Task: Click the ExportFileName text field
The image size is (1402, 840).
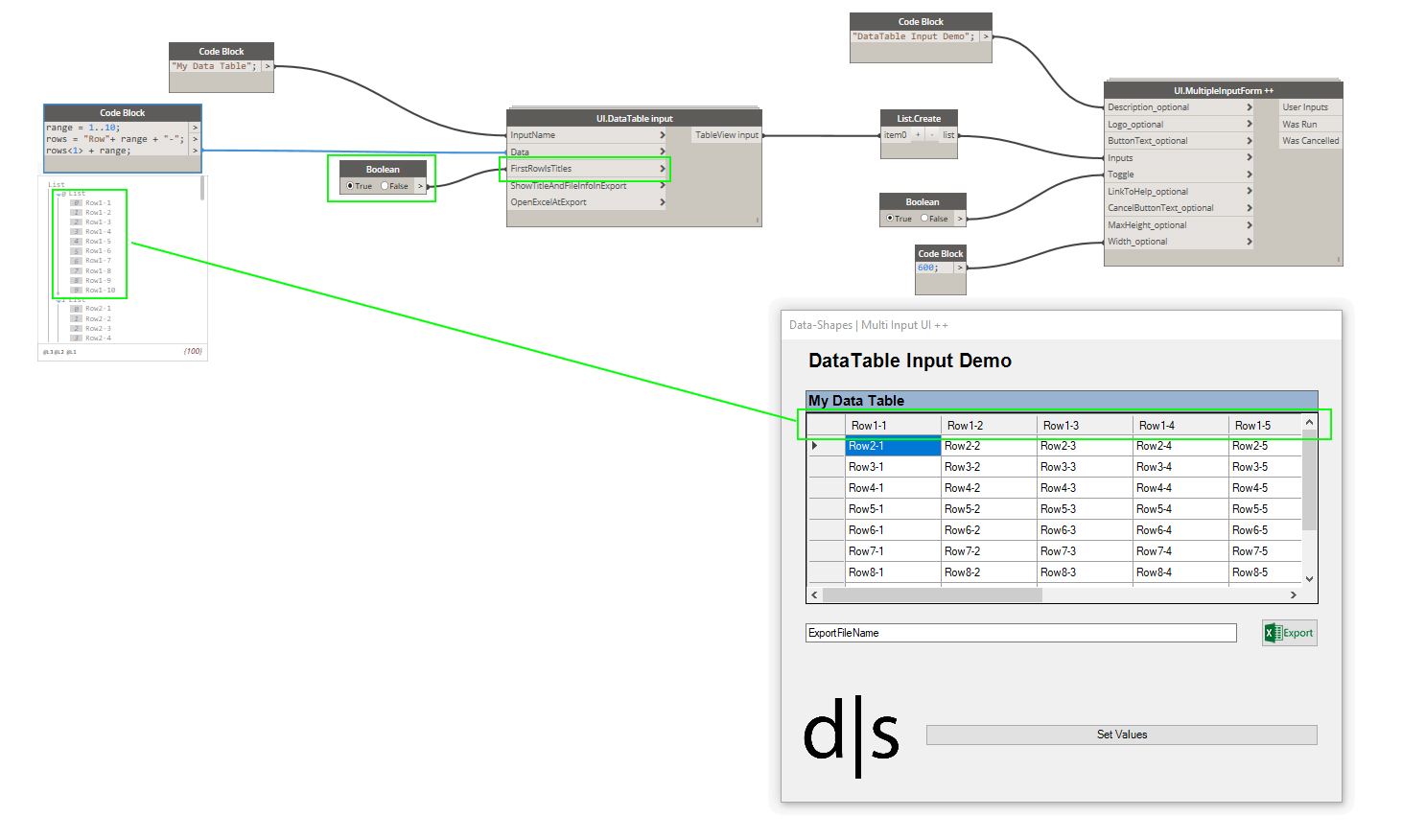Action: coord(1020,633)
